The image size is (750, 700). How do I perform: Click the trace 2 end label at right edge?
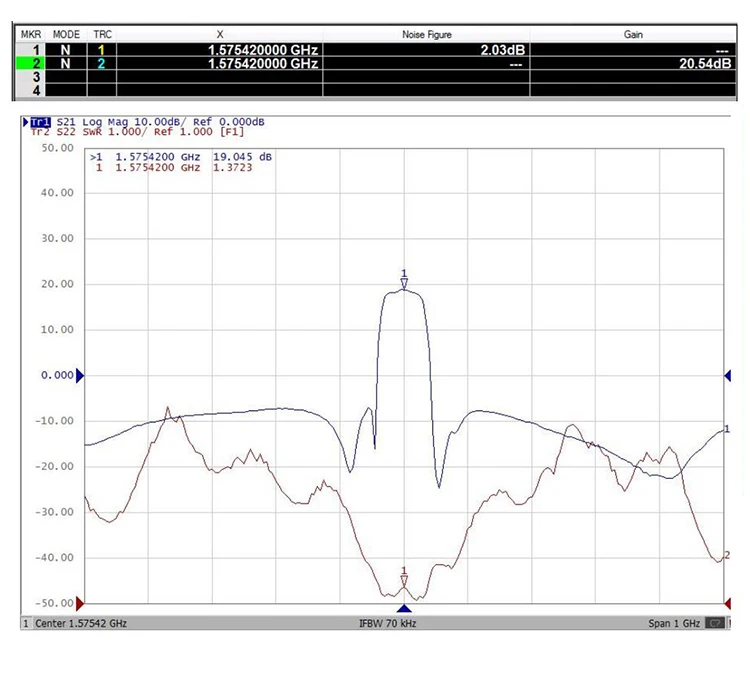click(x=727, y=555)
